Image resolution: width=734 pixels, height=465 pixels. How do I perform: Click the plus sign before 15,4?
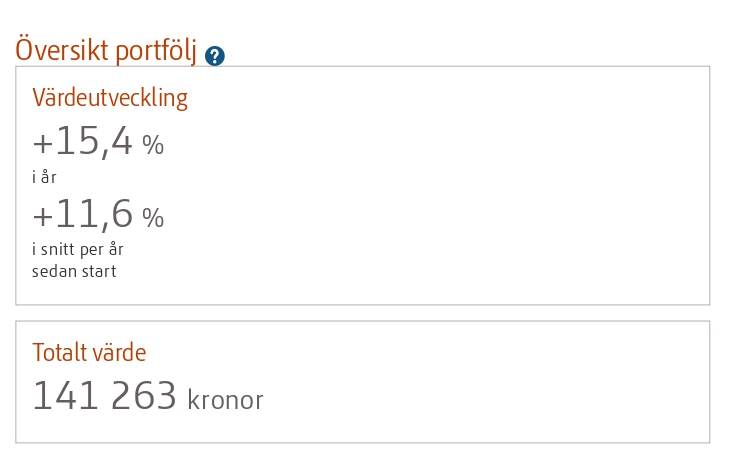[x=42, y=144]
